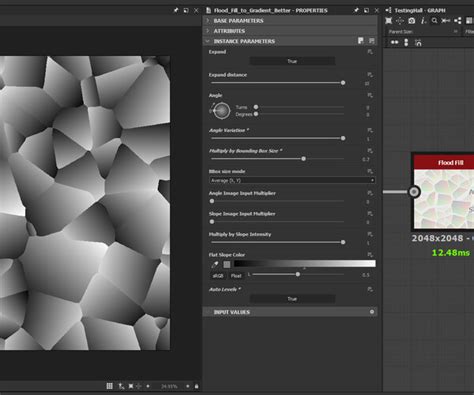Adjust the Expand distance slider handle
Screen dimensions: 474x395
click(x=343, y=83)
